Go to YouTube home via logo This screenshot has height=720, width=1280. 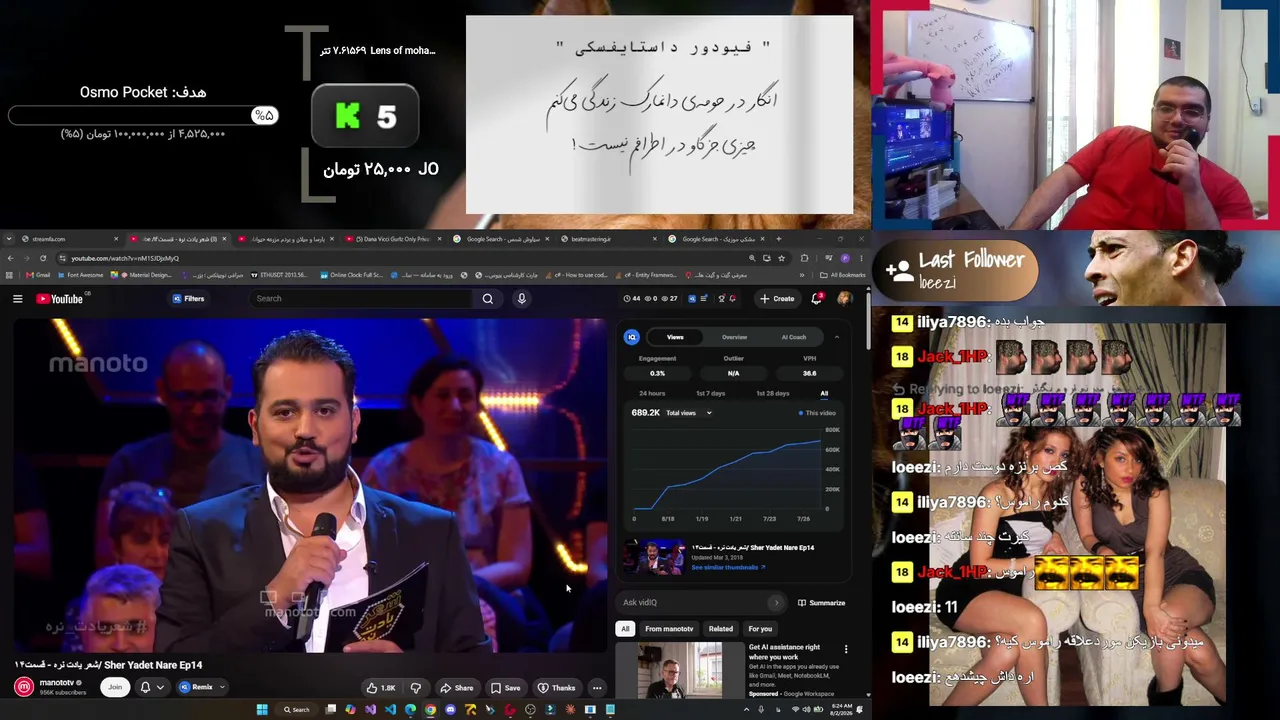point(60,299)
